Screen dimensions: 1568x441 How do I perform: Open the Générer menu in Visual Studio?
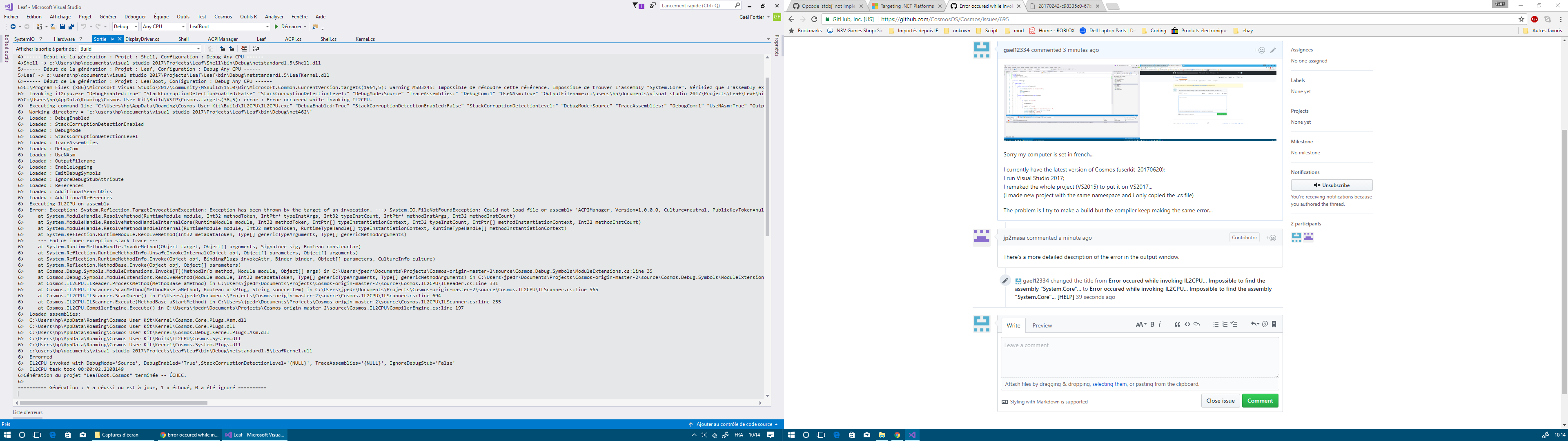click(x=108, y=17)
